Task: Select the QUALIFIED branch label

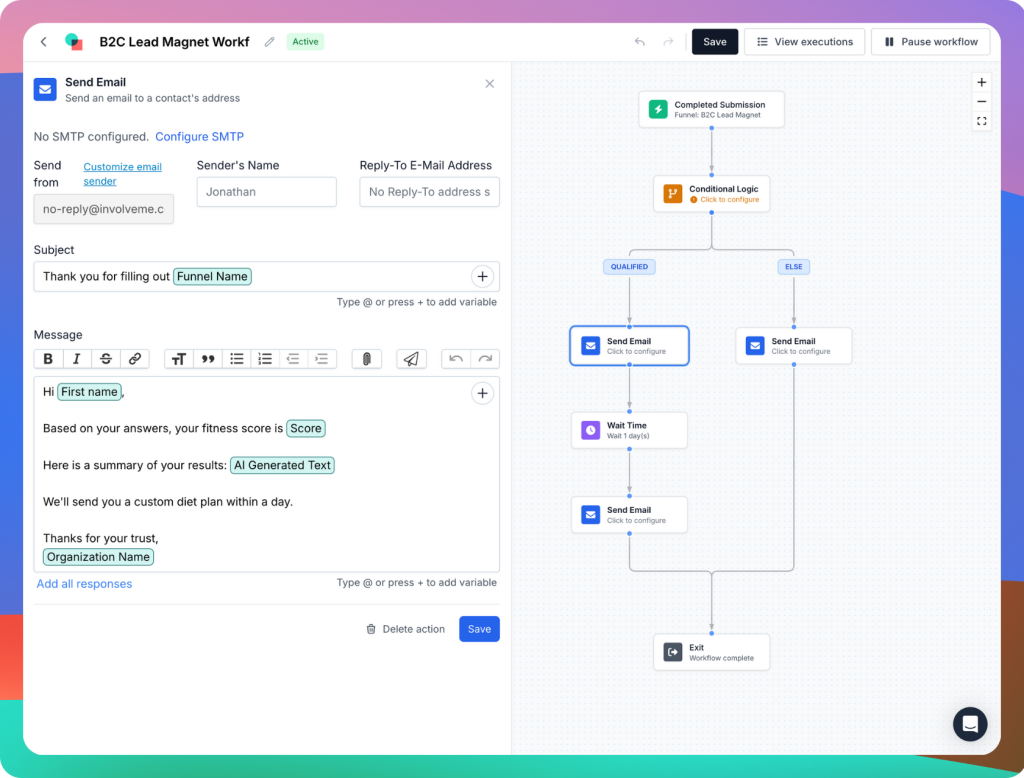Action: click(629, 267)
